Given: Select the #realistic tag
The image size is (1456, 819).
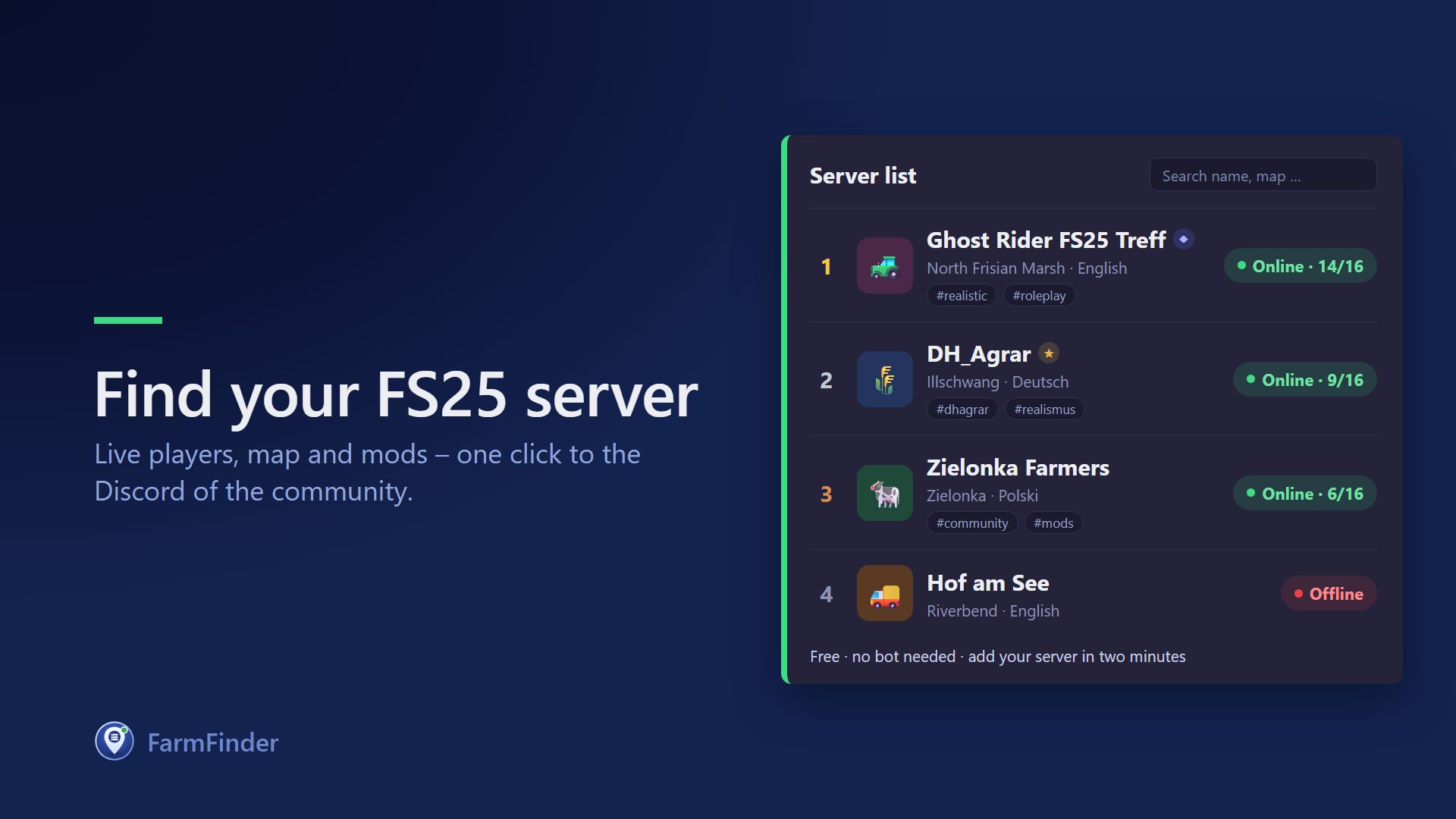Looking at the screenshot, I should point(962,296).
